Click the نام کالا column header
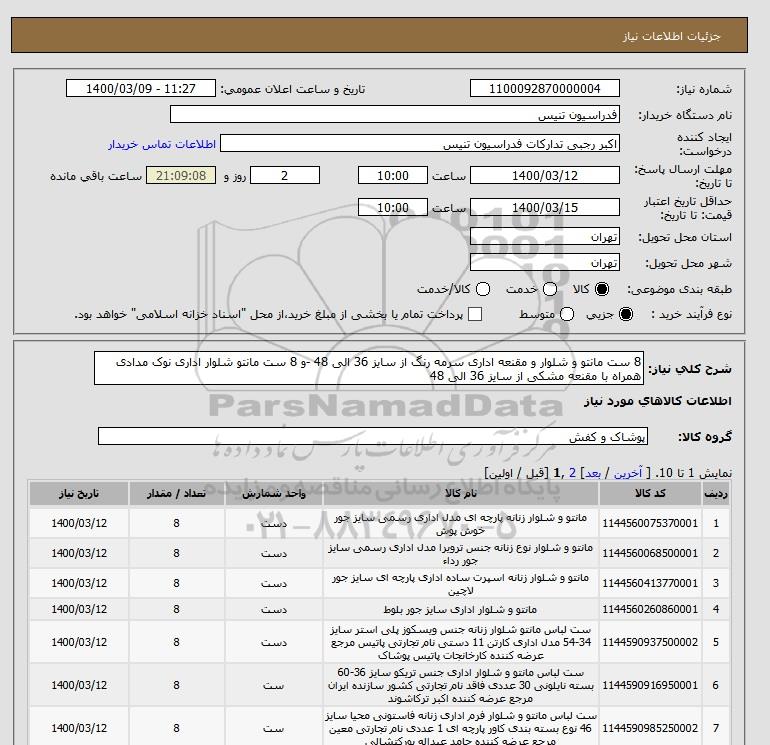 click(x=461, y=494)
